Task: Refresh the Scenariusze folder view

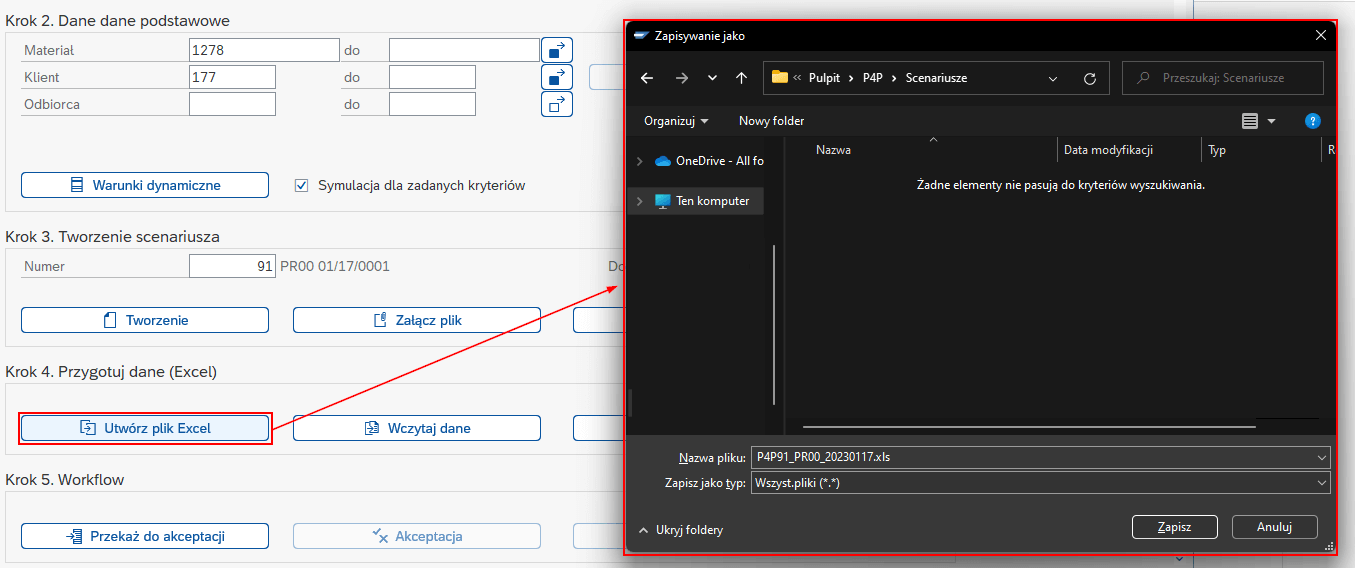Action: point(1090,78)
